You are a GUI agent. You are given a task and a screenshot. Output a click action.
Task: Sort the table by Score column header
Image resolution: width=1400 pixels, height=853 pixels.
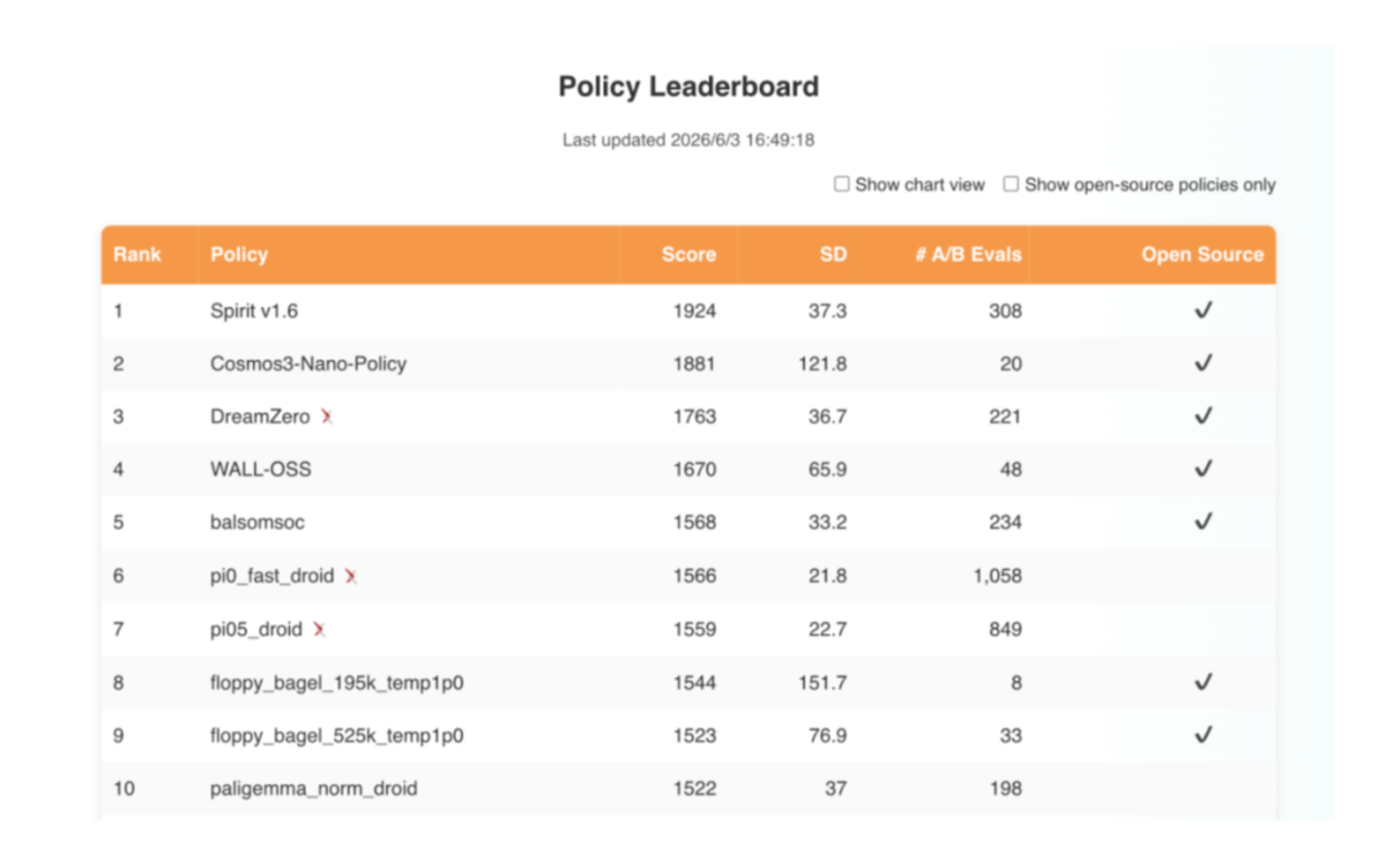[x=689, y=255]
